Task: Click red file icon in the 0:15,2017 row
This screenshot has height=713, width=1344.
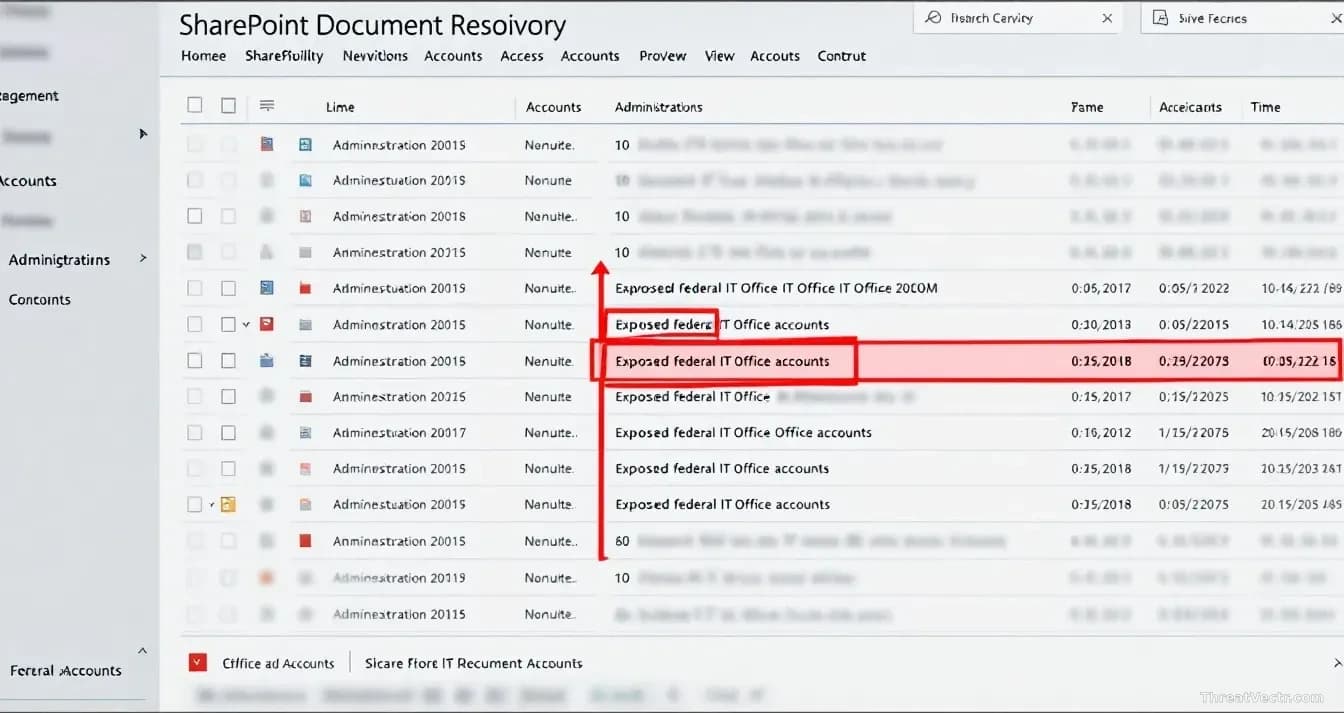Action: click(x=306, y=396)
